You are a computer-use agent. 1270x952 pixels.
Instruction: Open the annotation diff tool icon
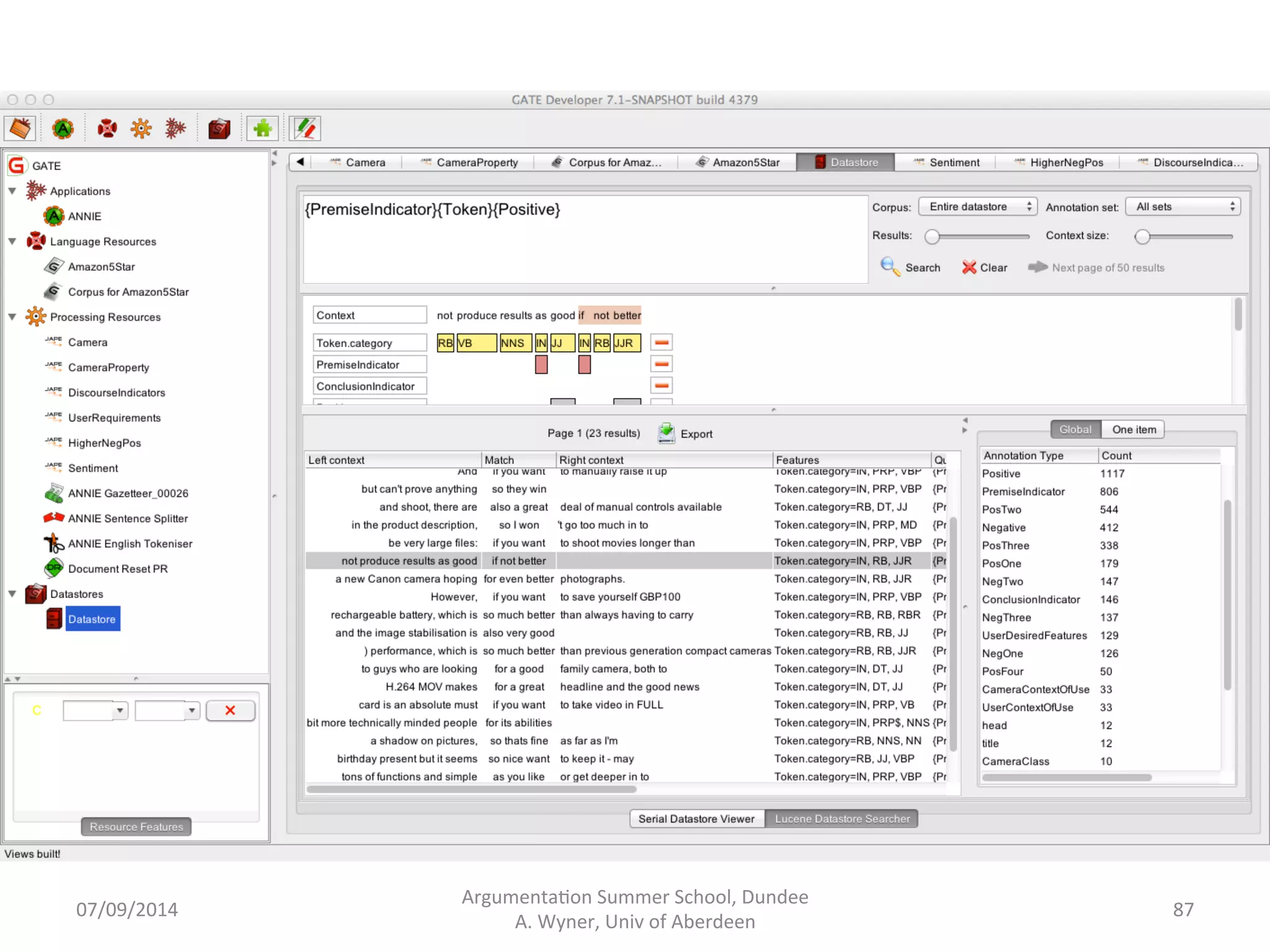tap(305, 129)
